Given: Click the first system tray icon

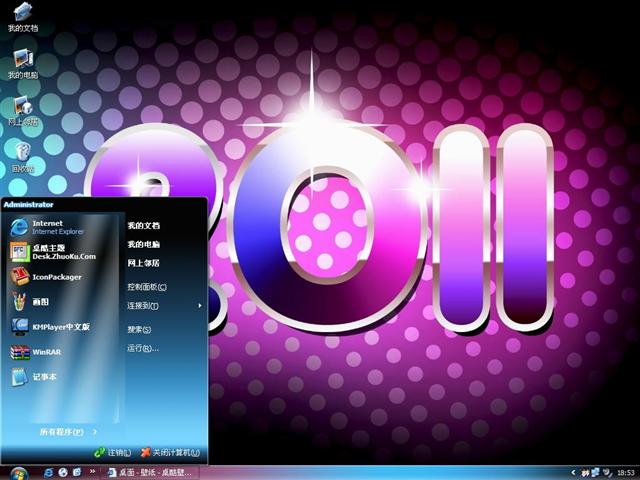Looking at the screenshot, I should click(x=585, y=473).
